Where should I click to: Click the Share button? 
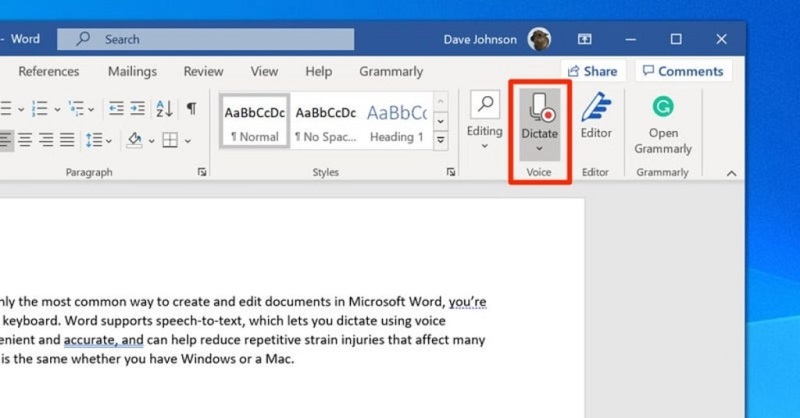(593, 71)
